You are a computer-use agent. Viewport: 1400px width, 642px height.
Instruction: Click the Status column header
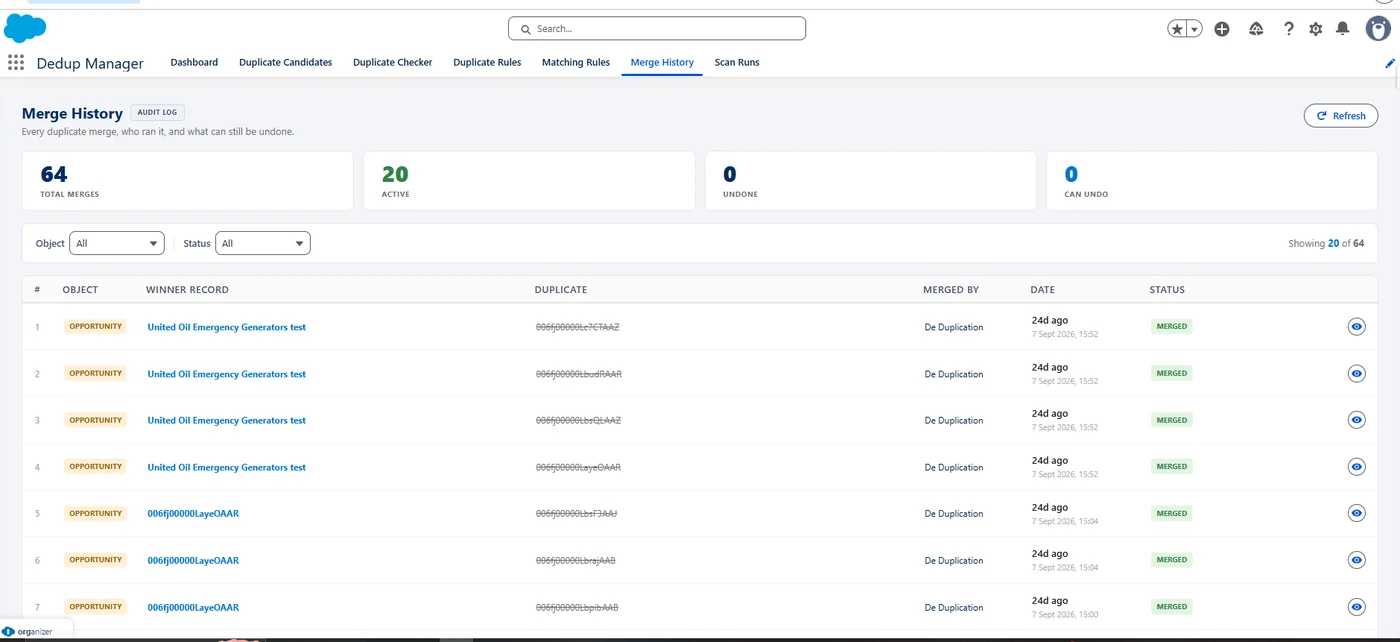point(1167,290)
